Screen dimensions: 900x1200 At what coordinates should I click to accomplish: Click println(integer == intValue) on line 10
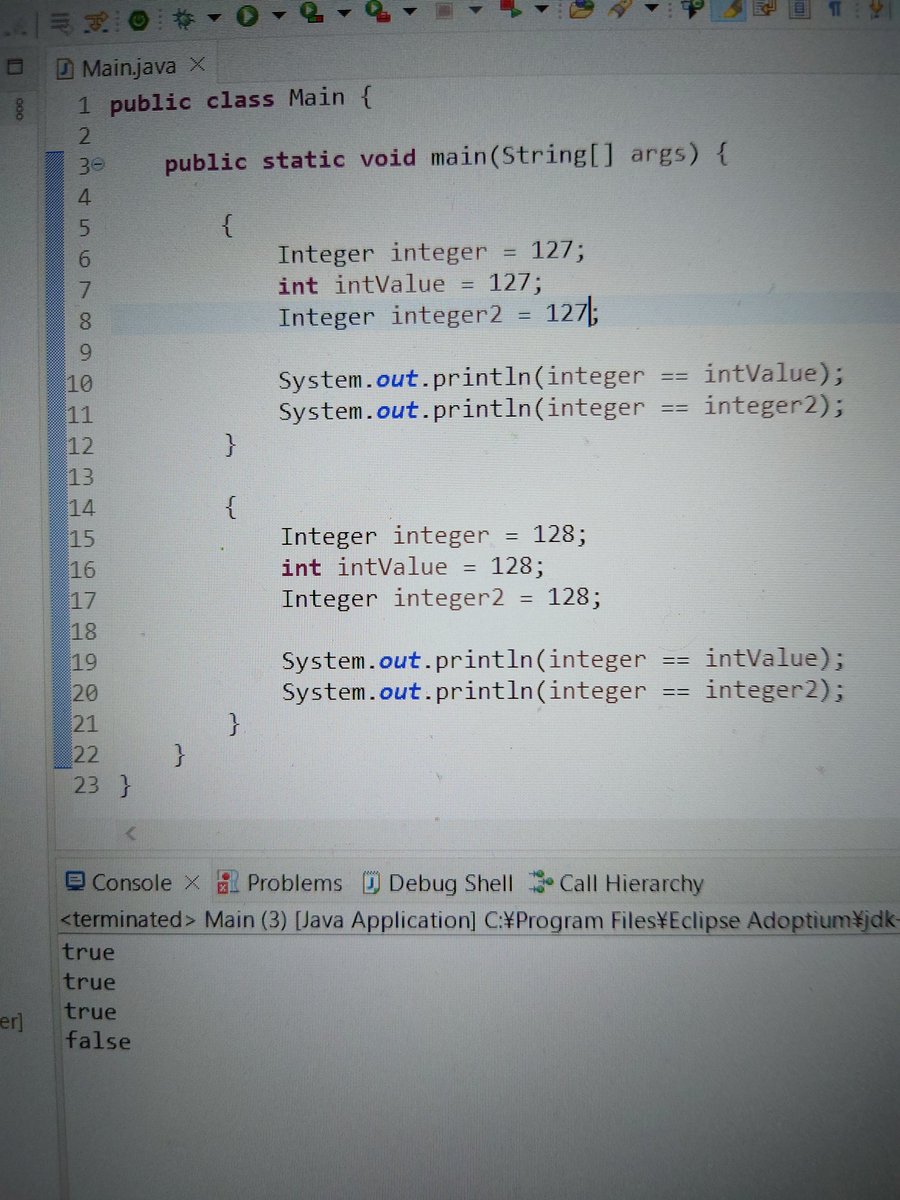[562, 377]
